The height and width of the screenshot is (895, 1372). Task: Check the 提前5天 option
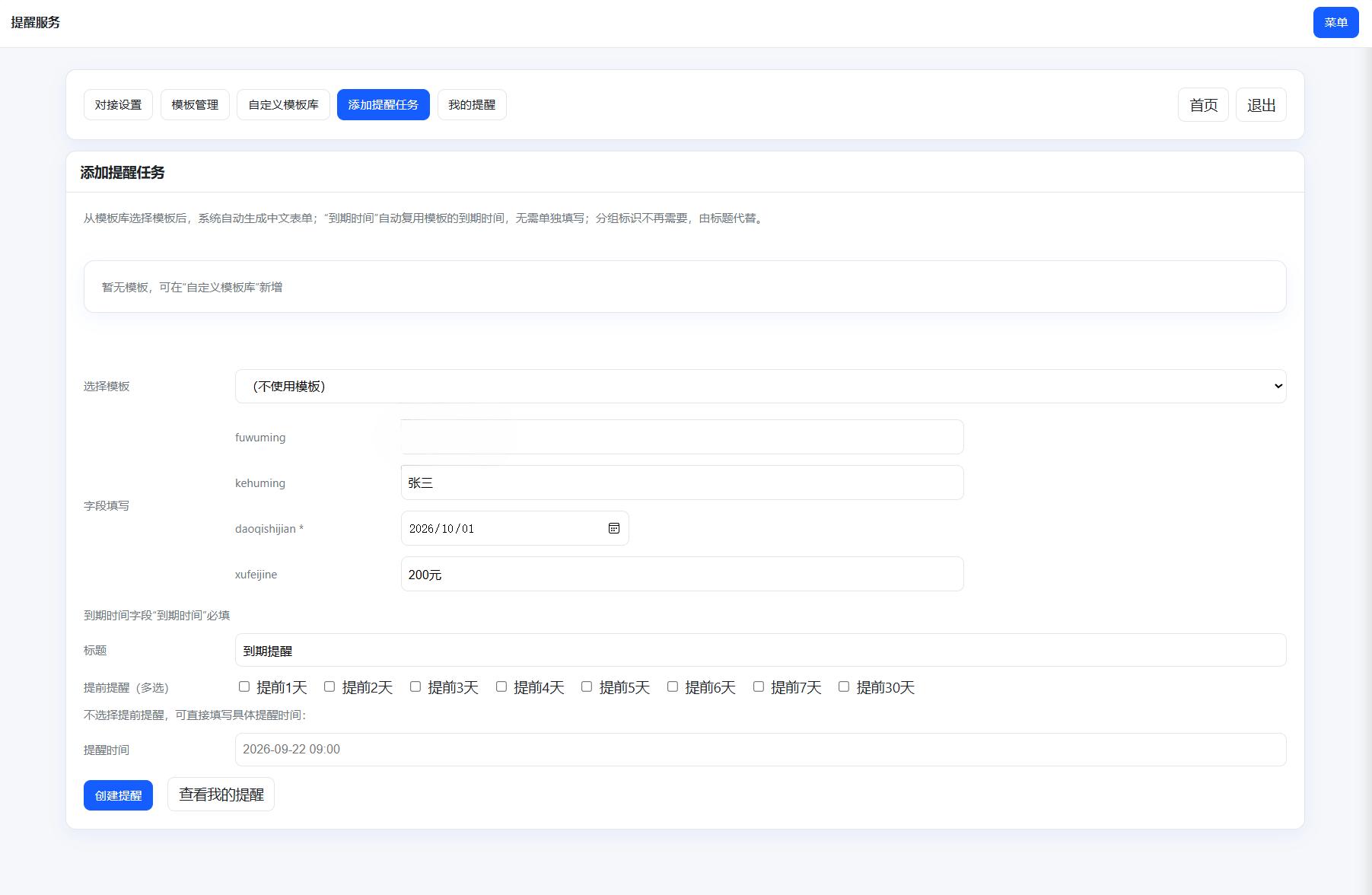coord(587,686)
